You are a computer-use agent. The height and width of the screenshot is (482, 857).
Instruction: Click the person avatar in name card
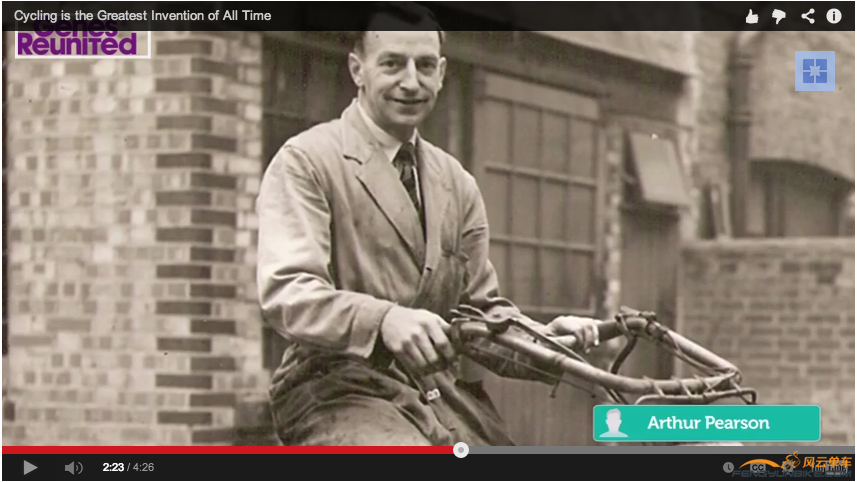[614, 423]
